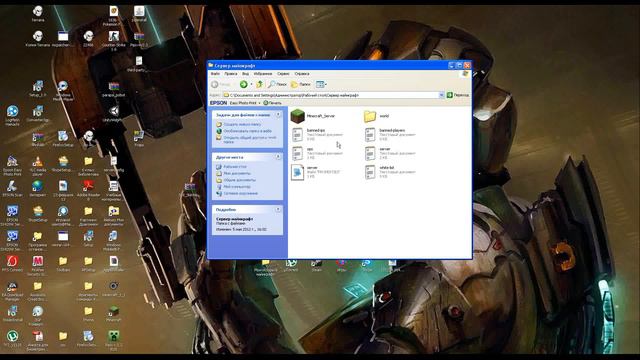This screenshot has height=360, width=640.
Task: Toggle the Папки folders pane
Action: point(301,84)
